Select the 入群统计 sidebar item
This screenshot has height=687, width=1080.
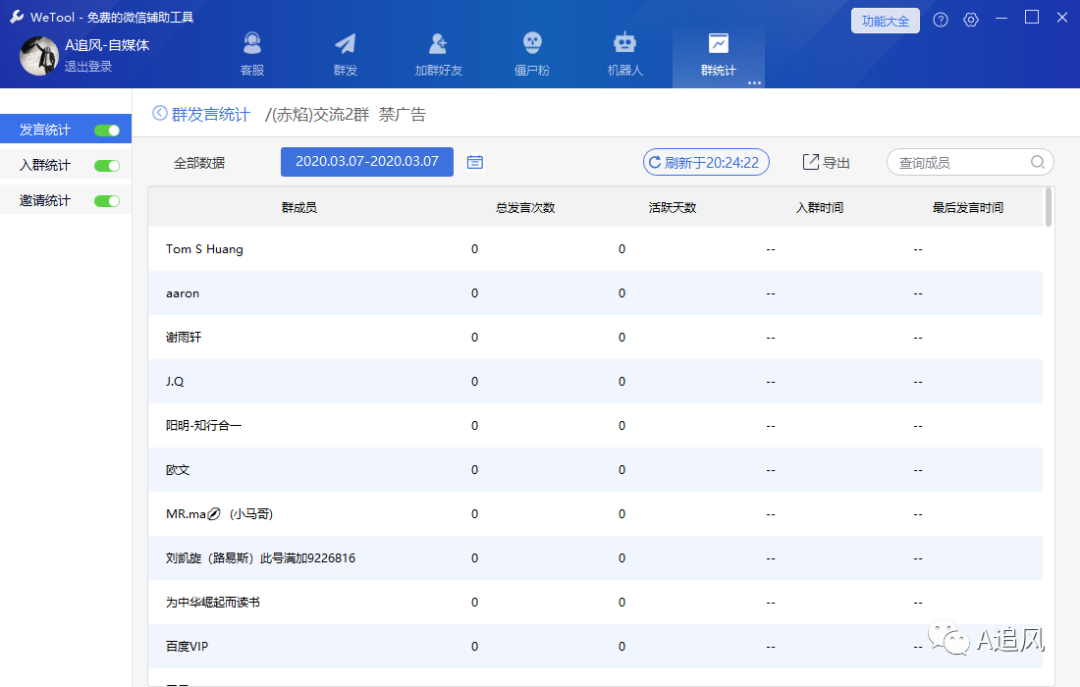(x=65, y=165)
